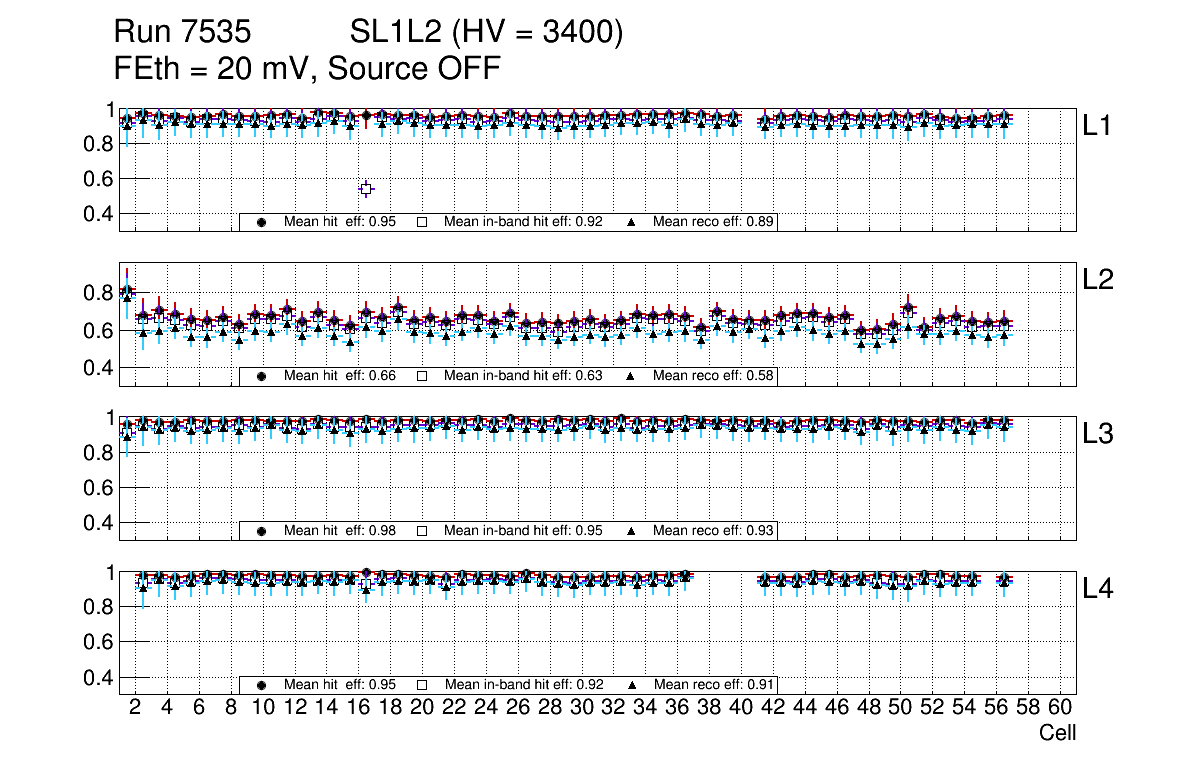Click the open square legend marker in L1

tap(422, 222)
